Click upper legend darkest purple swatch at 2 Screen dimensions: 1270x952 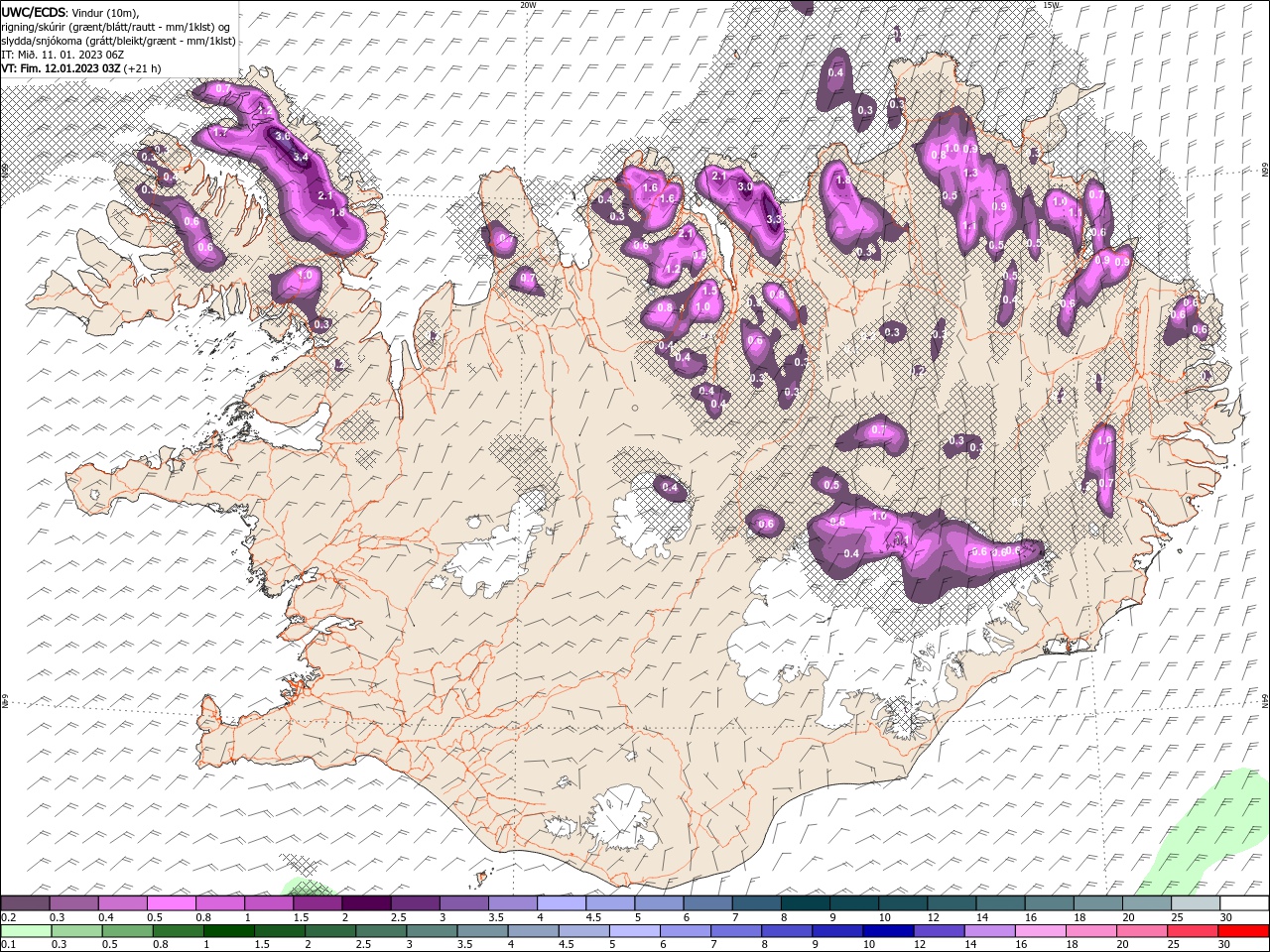(366, 903)
